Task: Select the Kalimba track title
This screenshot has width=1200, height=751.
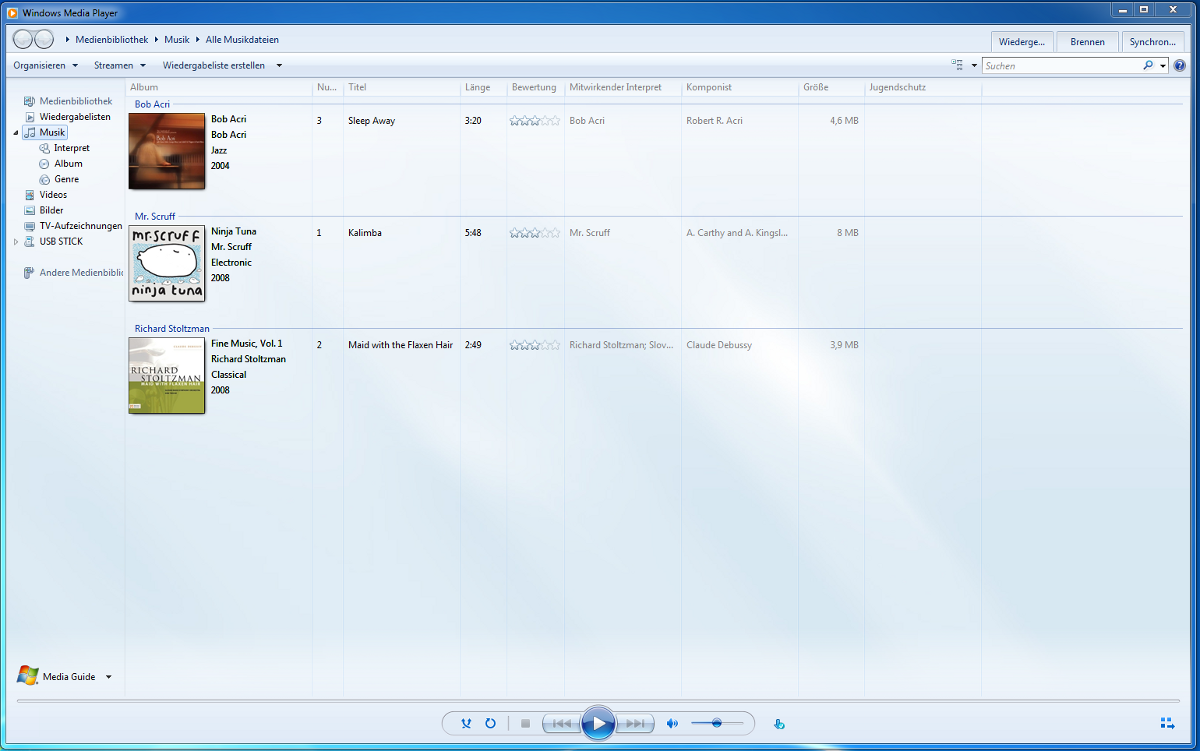Action: click(365, 233)
